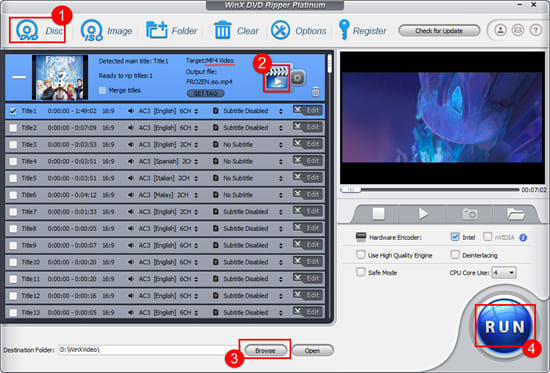Open the Register key dialog

pos(362,31)
